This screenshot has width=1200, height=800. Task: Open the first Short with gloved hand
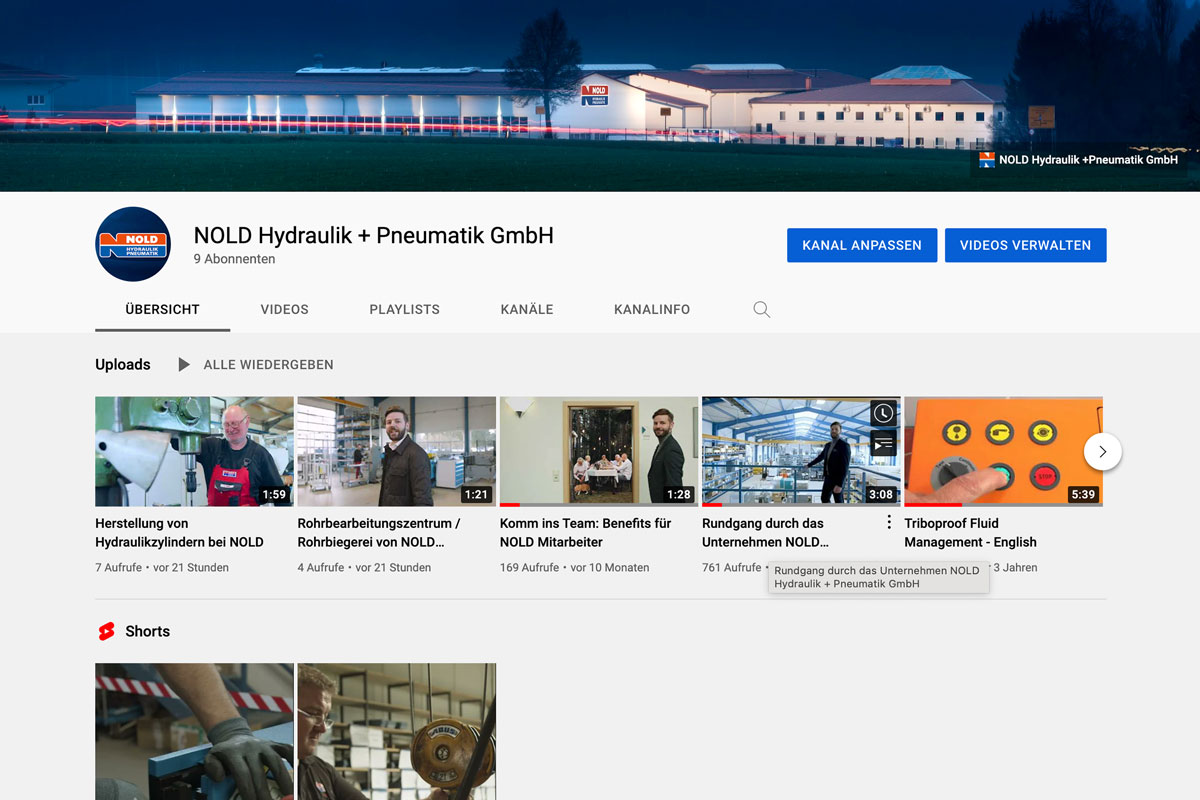pos(194,731)
